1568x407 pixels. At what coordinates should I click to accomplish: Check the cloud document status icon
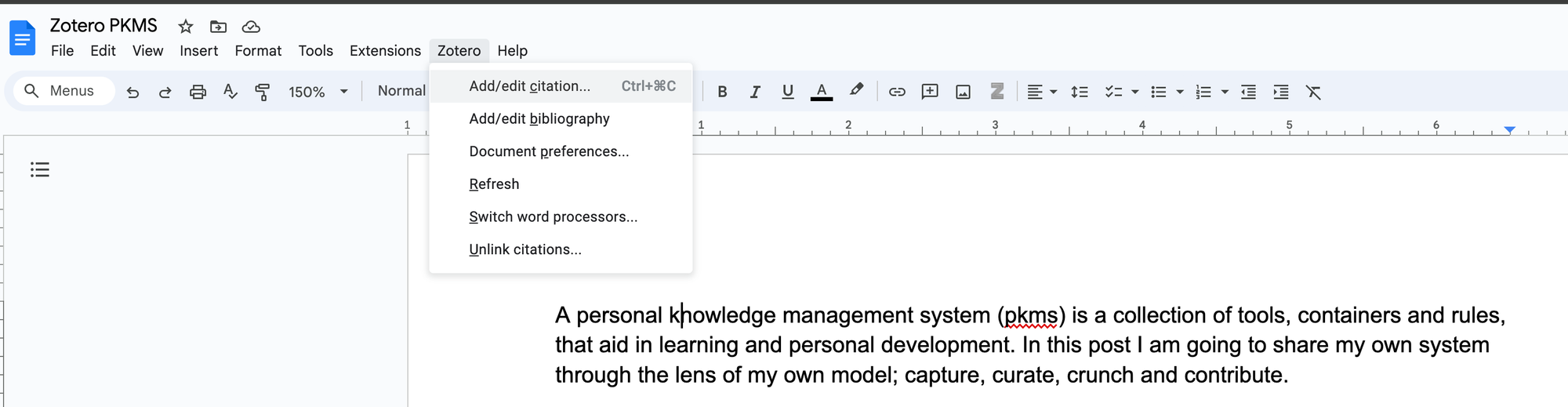tap(251, 27)
